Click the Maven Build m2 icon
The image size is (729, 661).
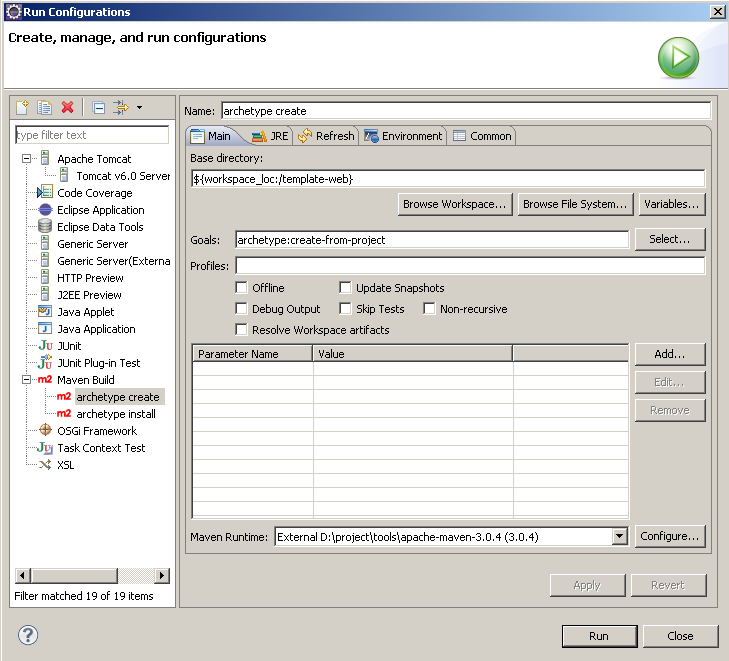coord(45,379)
